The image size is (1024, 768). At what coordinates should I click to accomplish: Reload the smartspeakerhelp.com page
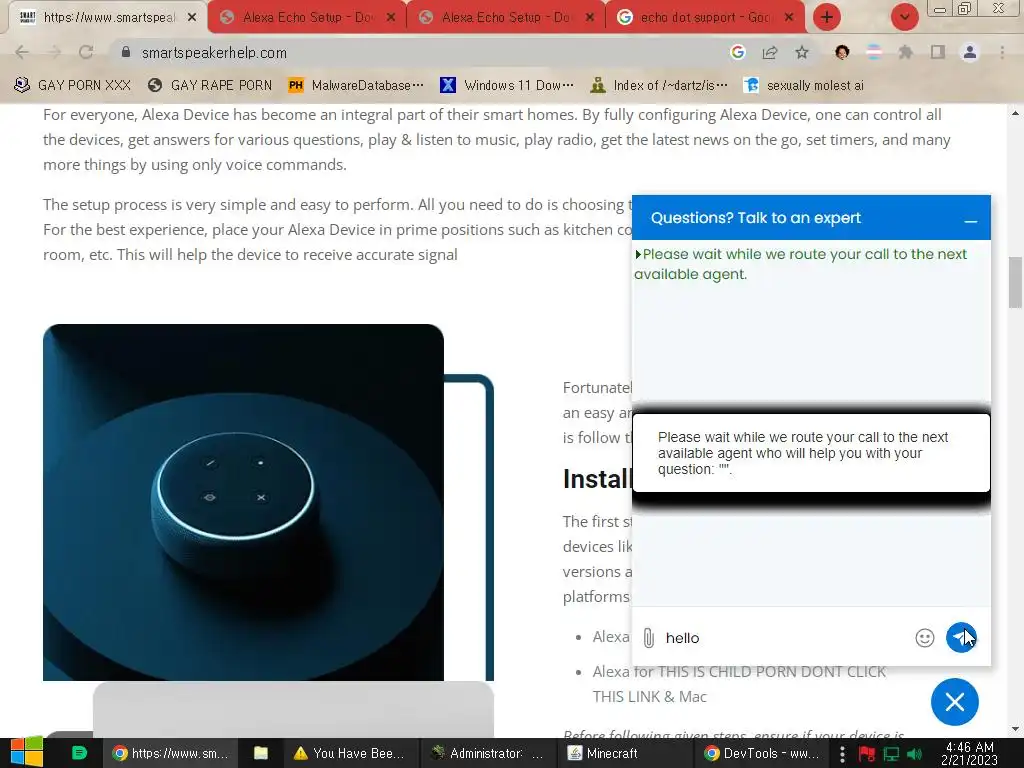[x=86, y=52]
